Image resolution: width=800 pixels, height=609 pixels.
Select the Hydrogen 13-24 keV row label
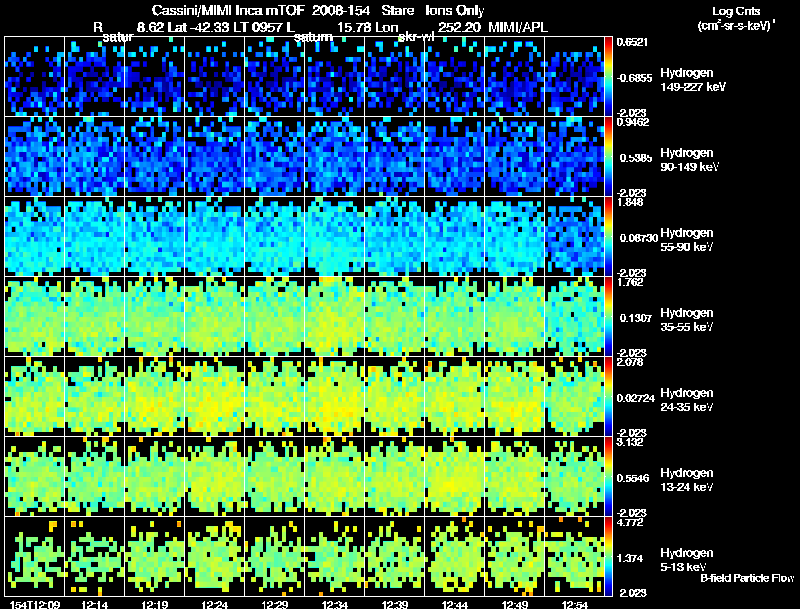tap(687, 480)
